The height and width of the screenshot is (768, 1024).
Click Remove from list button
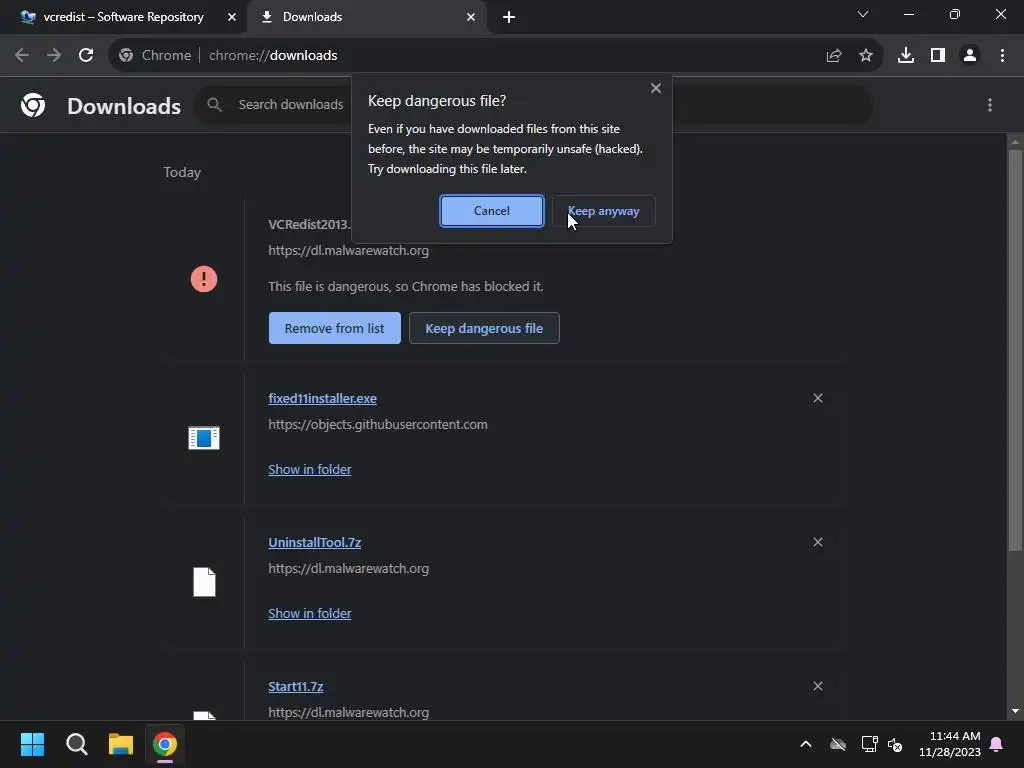click(334, 328)
